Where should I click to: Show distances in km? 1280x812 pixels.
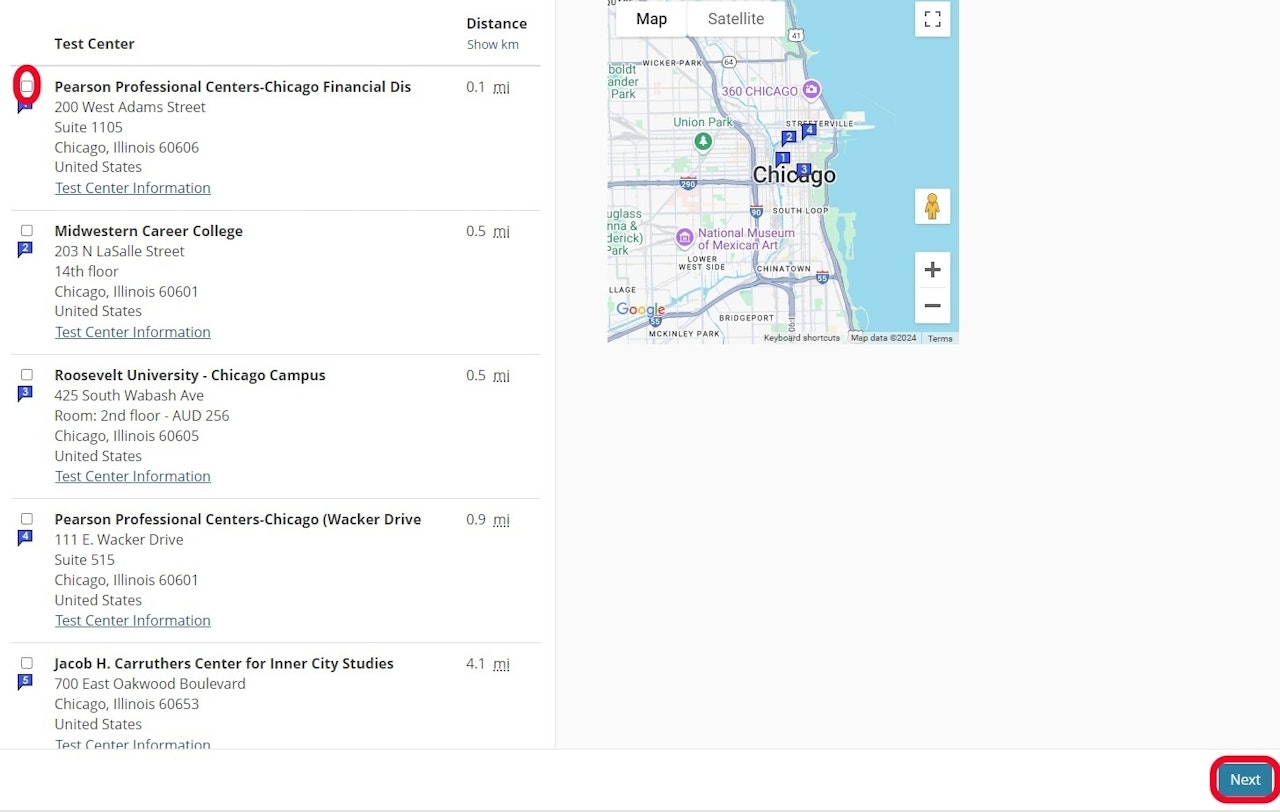(x=493, y=45)
